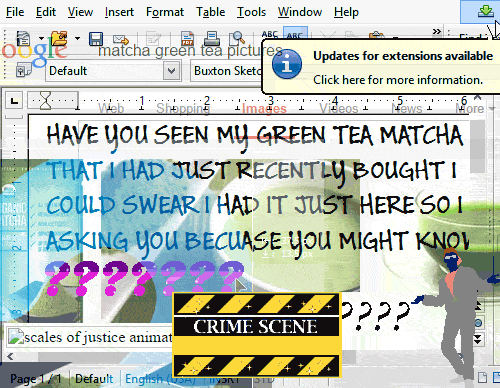Click the Google logo
Screen dimensions: 500x388
pos(34,51)
